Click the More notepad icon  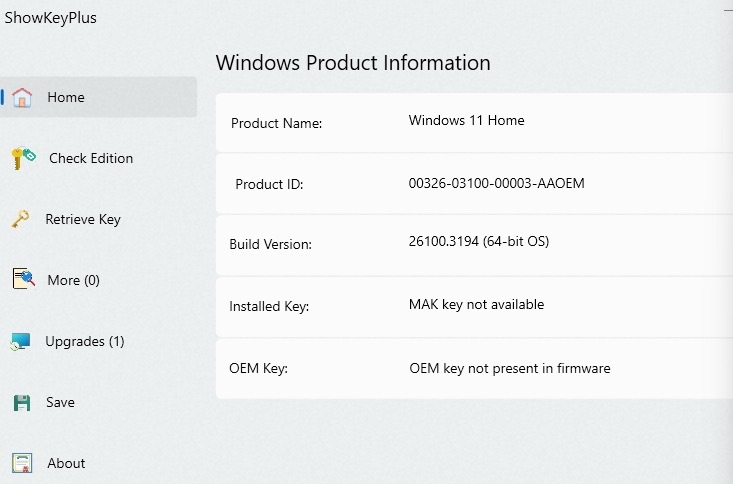click(23, 279)
